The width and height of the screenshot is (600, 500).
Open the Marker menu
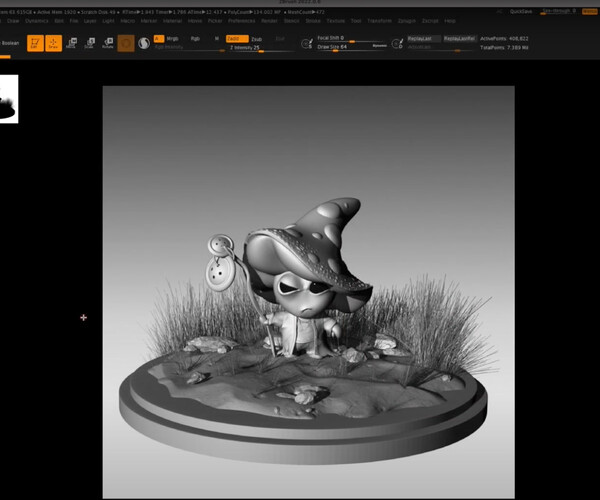point(149,21)
